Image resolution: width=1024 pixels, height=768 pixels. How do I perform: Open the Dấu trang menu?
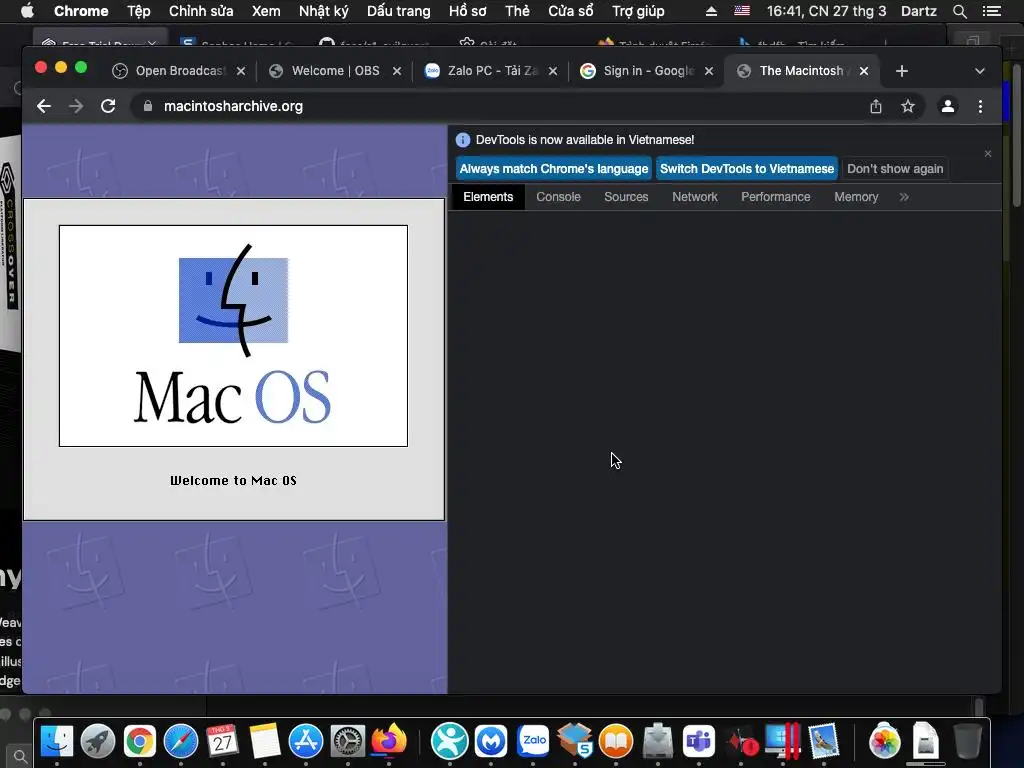(x=398, y=11)
